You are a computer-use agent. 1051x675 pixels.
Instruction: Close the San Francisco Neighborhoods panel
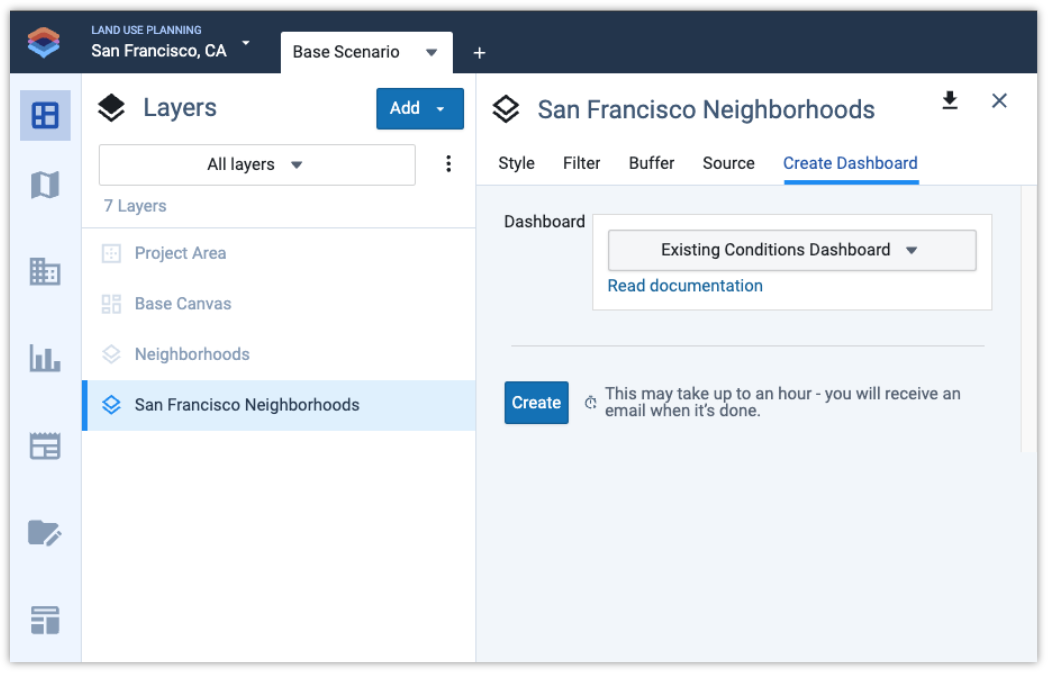[x=999, y=101]
